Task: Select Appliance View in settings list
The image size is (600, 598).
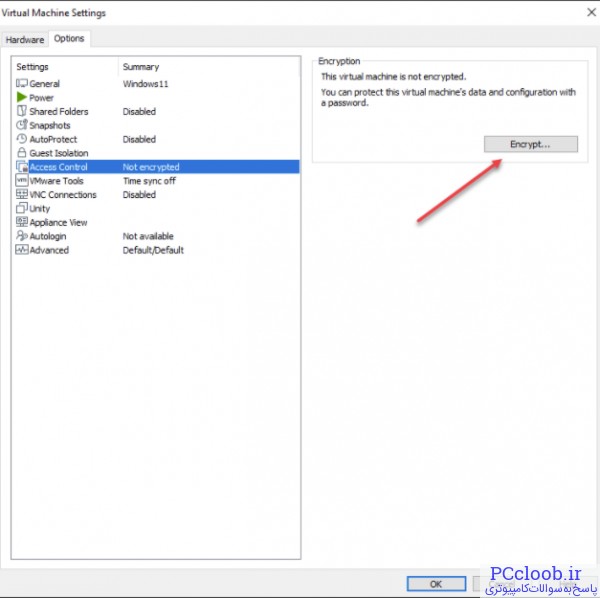Action: [x=156, y=222]
